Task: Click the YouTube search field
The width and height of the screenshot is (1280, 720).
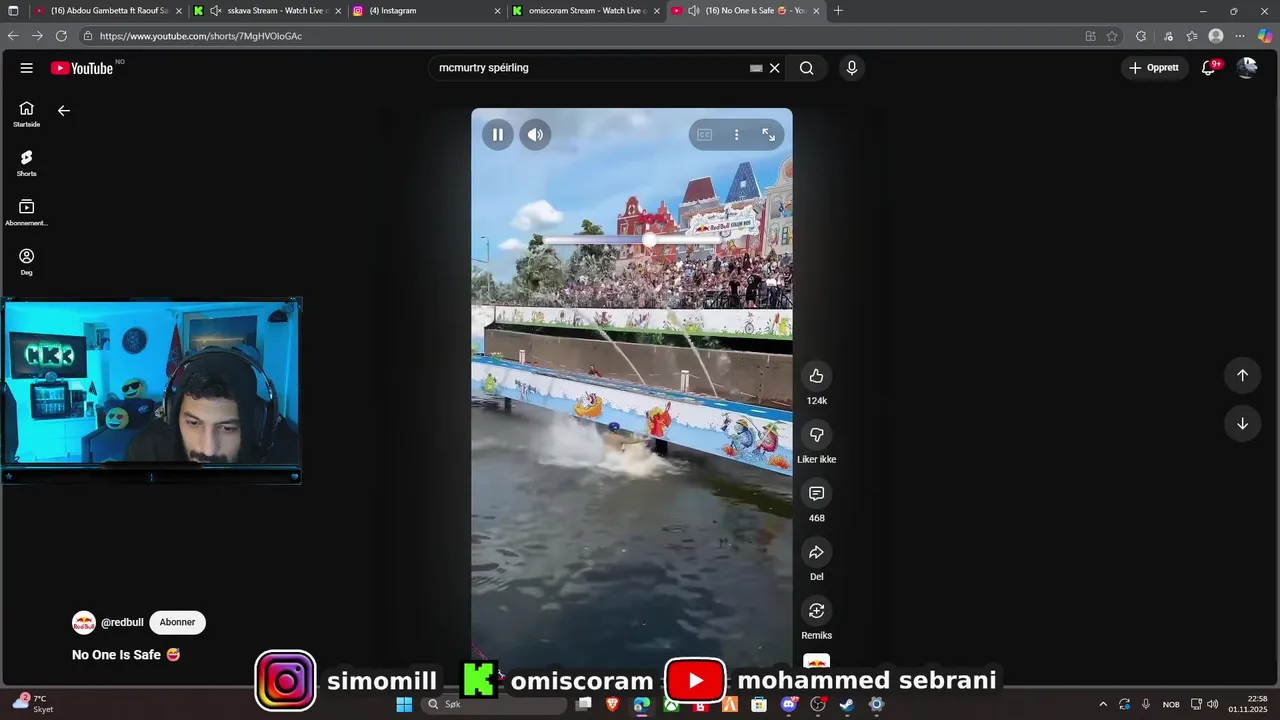Action: [x=590, y=68]
